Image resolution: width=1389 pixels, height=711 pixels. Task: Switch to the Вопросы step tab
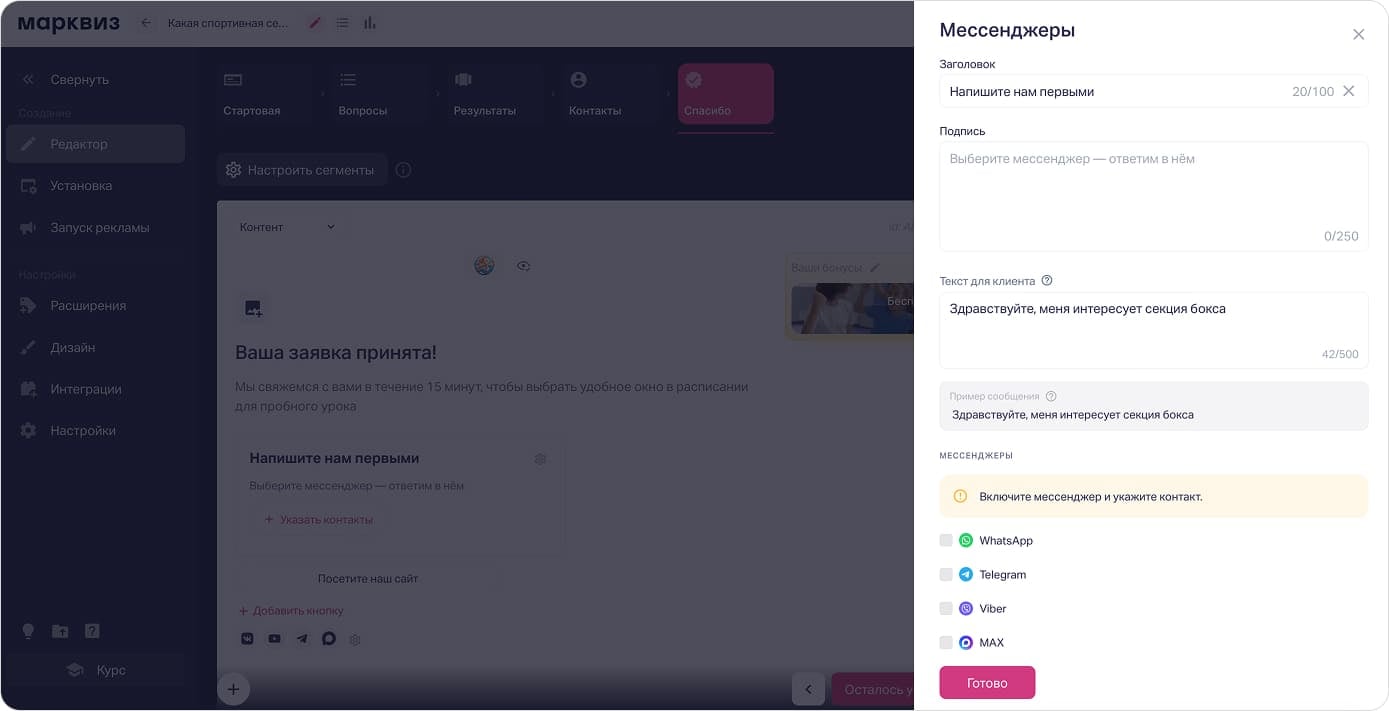tap(380, 94)
